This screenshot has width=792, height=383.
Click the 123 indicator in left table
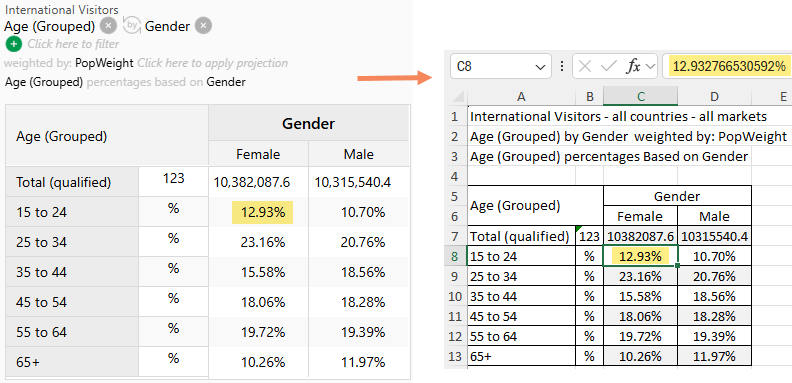[x=174, y=178]
